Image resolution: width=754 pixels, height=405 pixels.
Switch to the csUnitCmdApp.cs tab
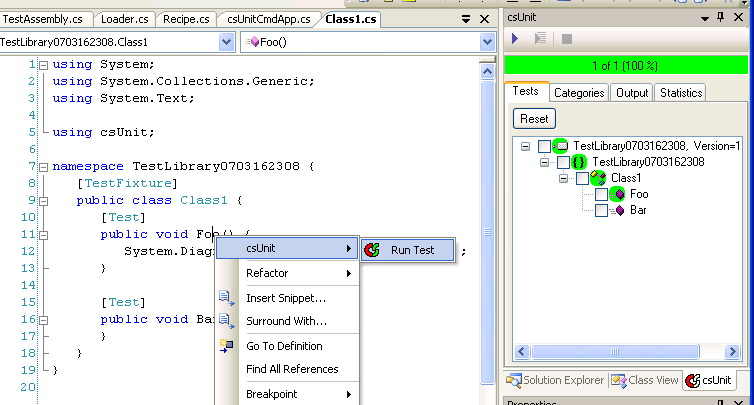pos(268,19)
